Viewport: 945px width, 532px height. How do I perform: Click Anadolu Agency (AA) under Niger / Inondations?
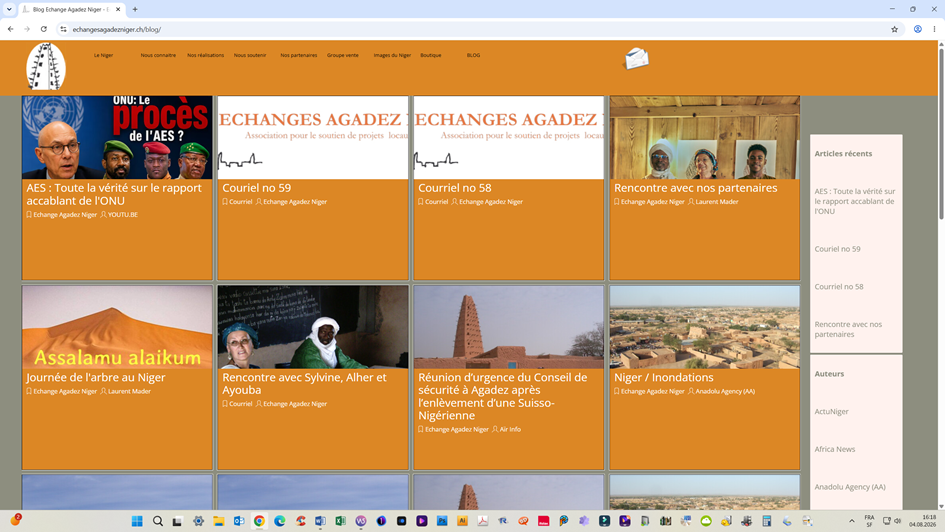point(725,392)
